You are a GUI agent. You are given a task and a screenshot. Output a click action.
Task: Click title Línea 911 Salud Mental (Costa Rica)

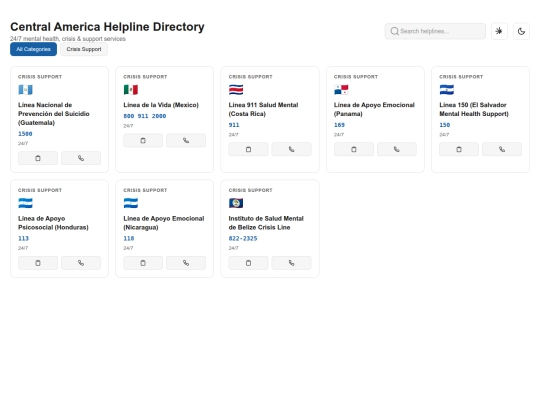pos(263,109)
